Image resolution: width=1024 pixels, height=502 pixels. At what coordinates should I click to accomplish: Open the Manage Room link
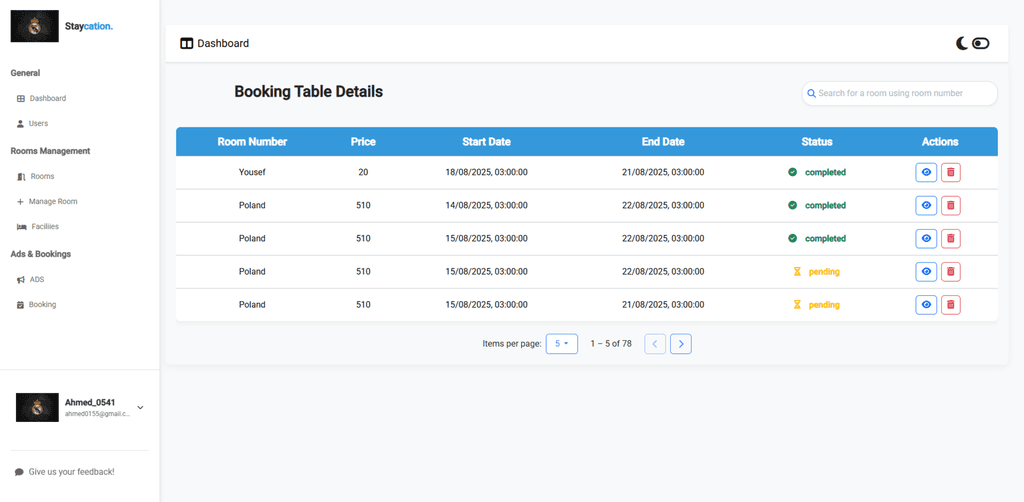coord(52,201)
